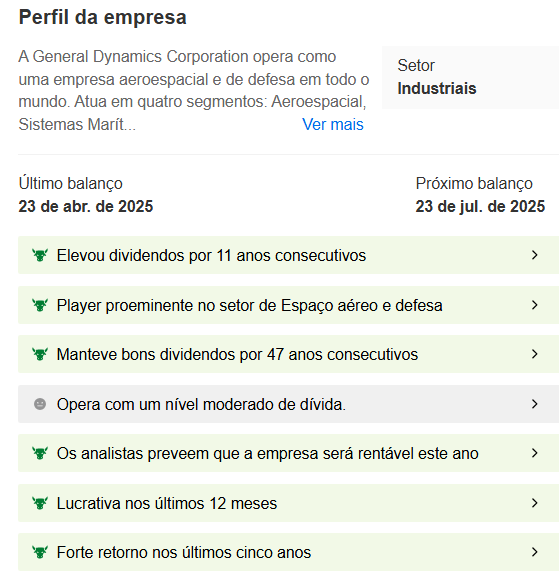The height and width of the screenshot is (572, 559).
Task: Click the General Dynamics description text
Action: (x=194, y=90)
